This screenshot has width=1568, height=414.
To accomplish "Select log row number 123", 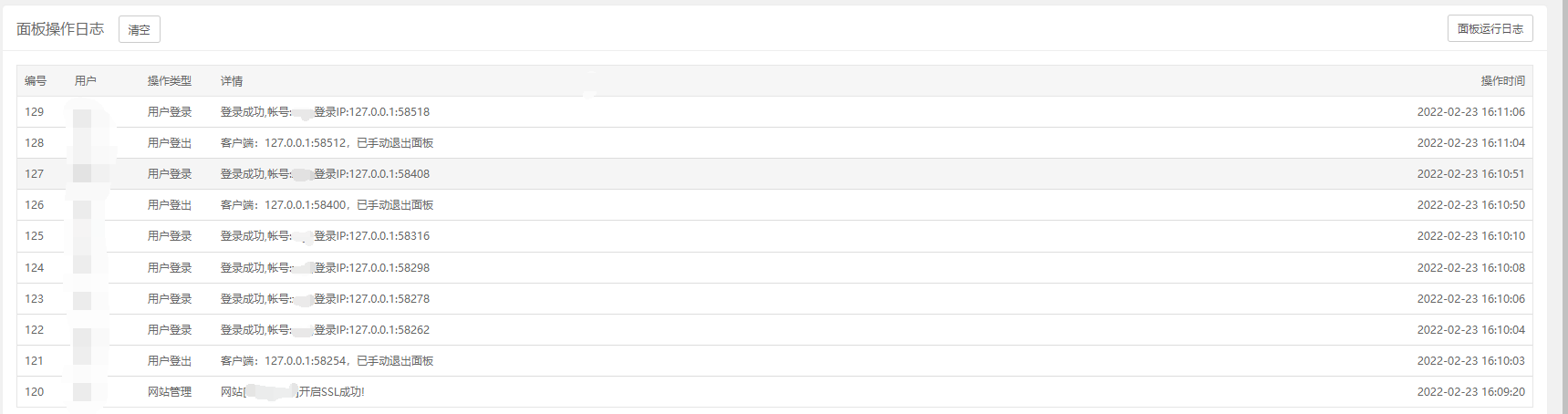I will 774,298.
